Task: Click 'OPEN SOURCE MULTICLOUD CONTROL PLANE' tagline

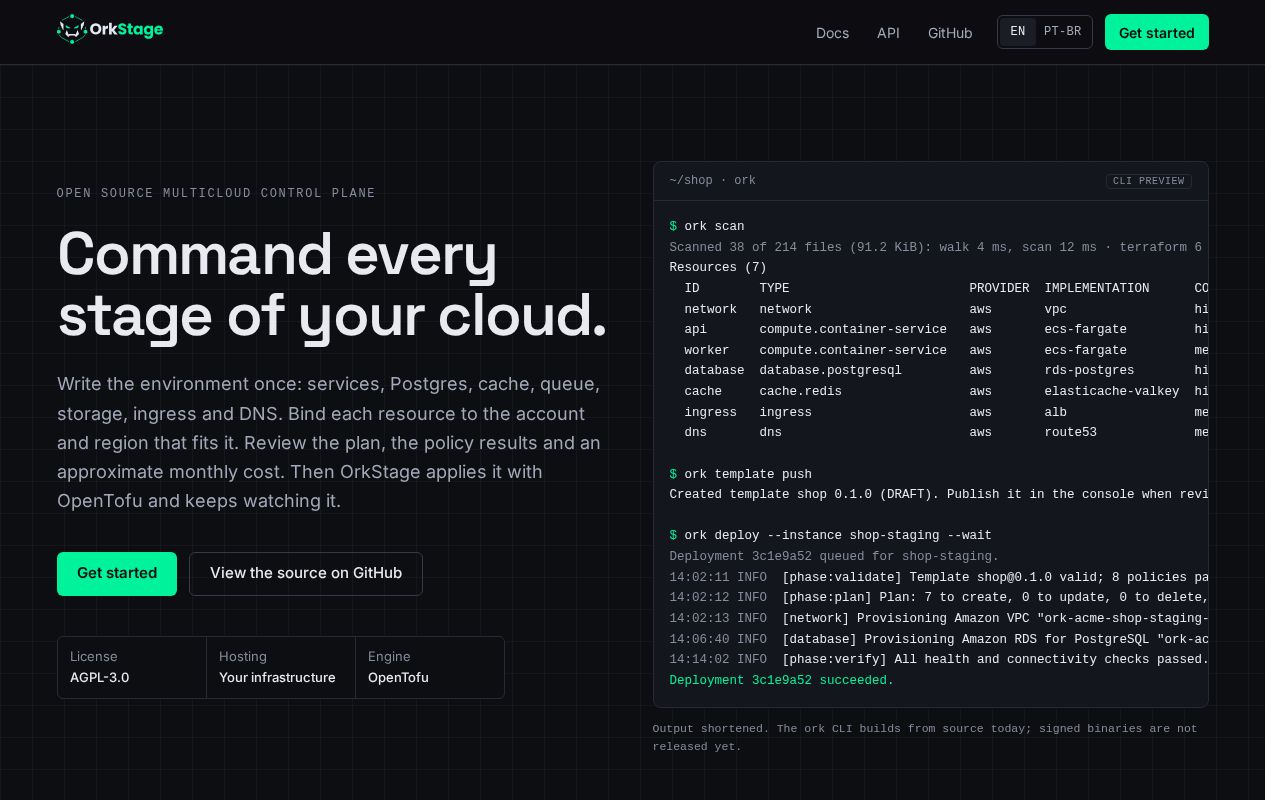Action: [x=216, y=193]
